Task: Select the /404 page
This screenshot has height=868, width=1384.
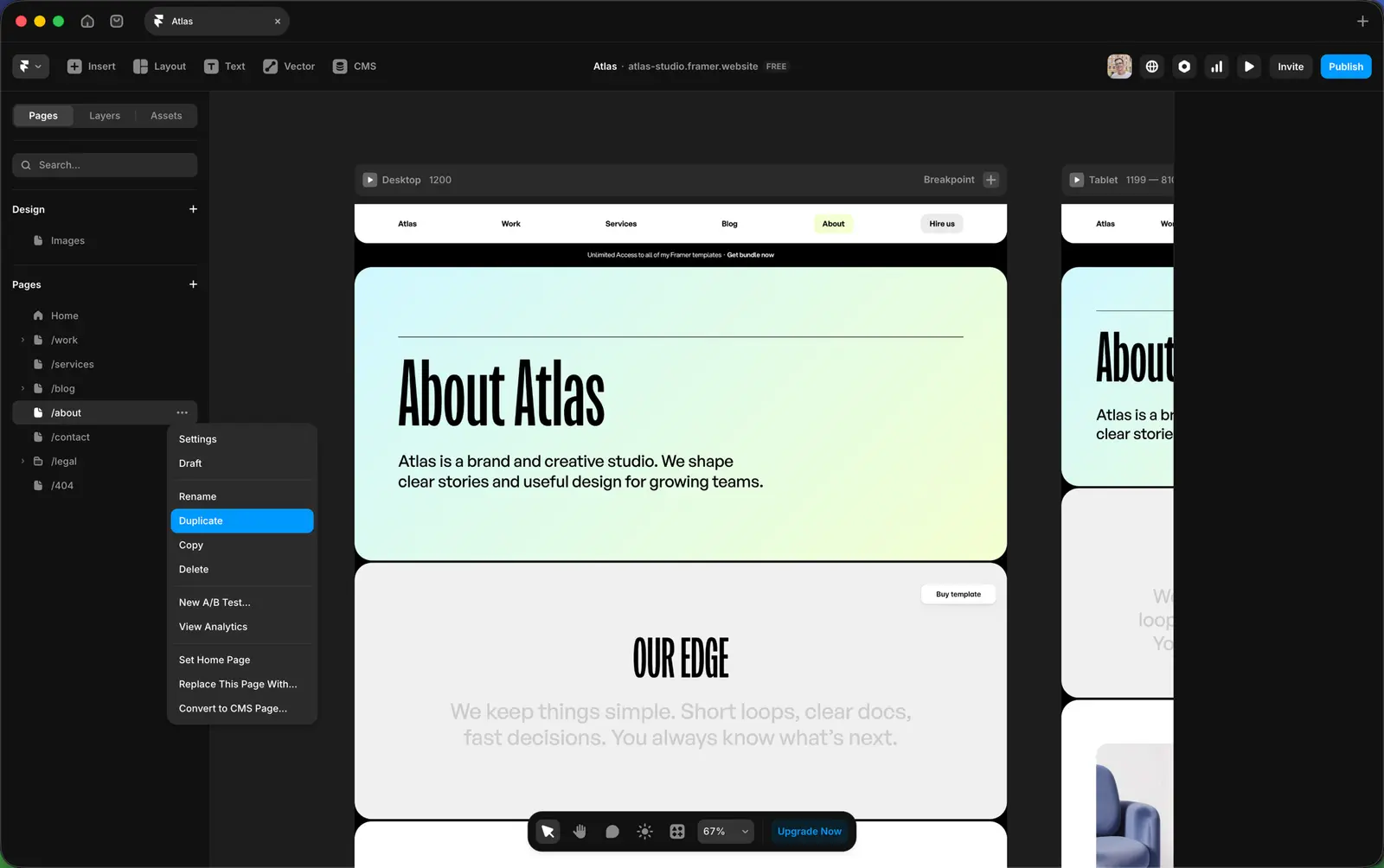Action: point(105,486)
